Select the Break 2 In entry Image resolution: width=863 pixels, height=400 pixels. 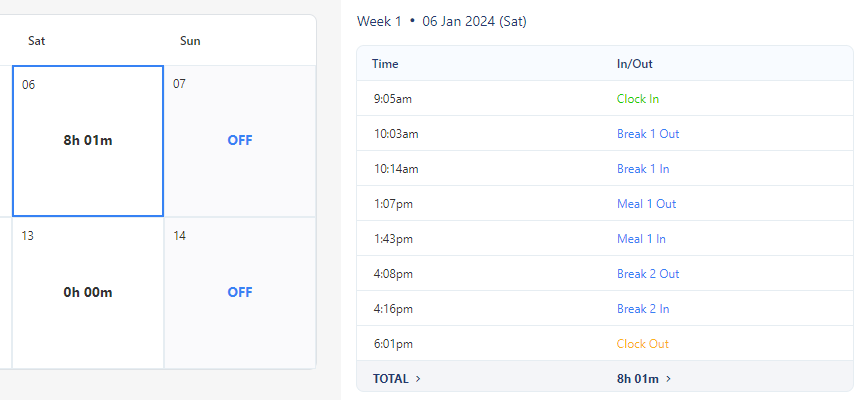[x=643, y=309]
